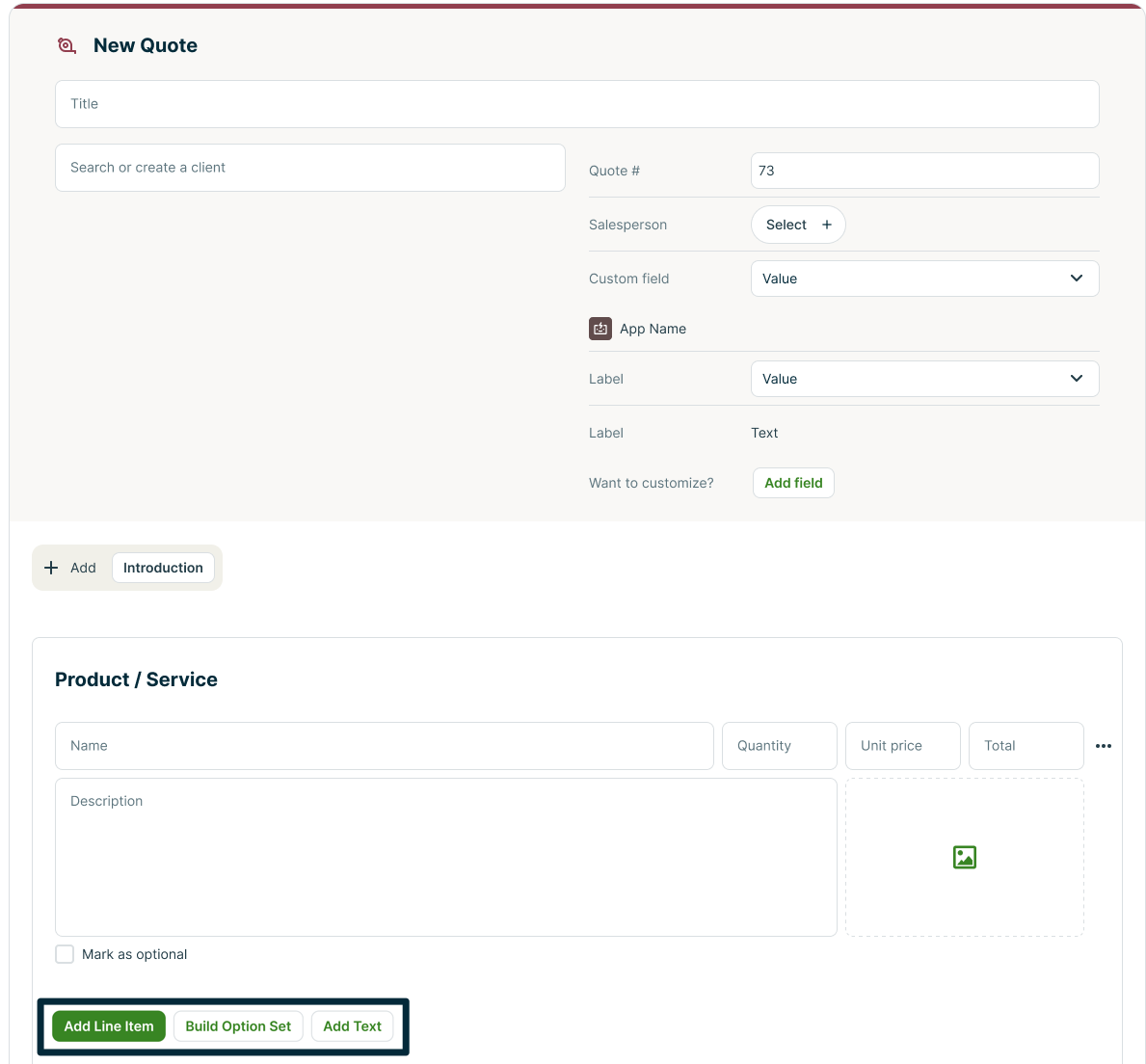
Task: Add an Introduction section
Action: coord(163,568)
